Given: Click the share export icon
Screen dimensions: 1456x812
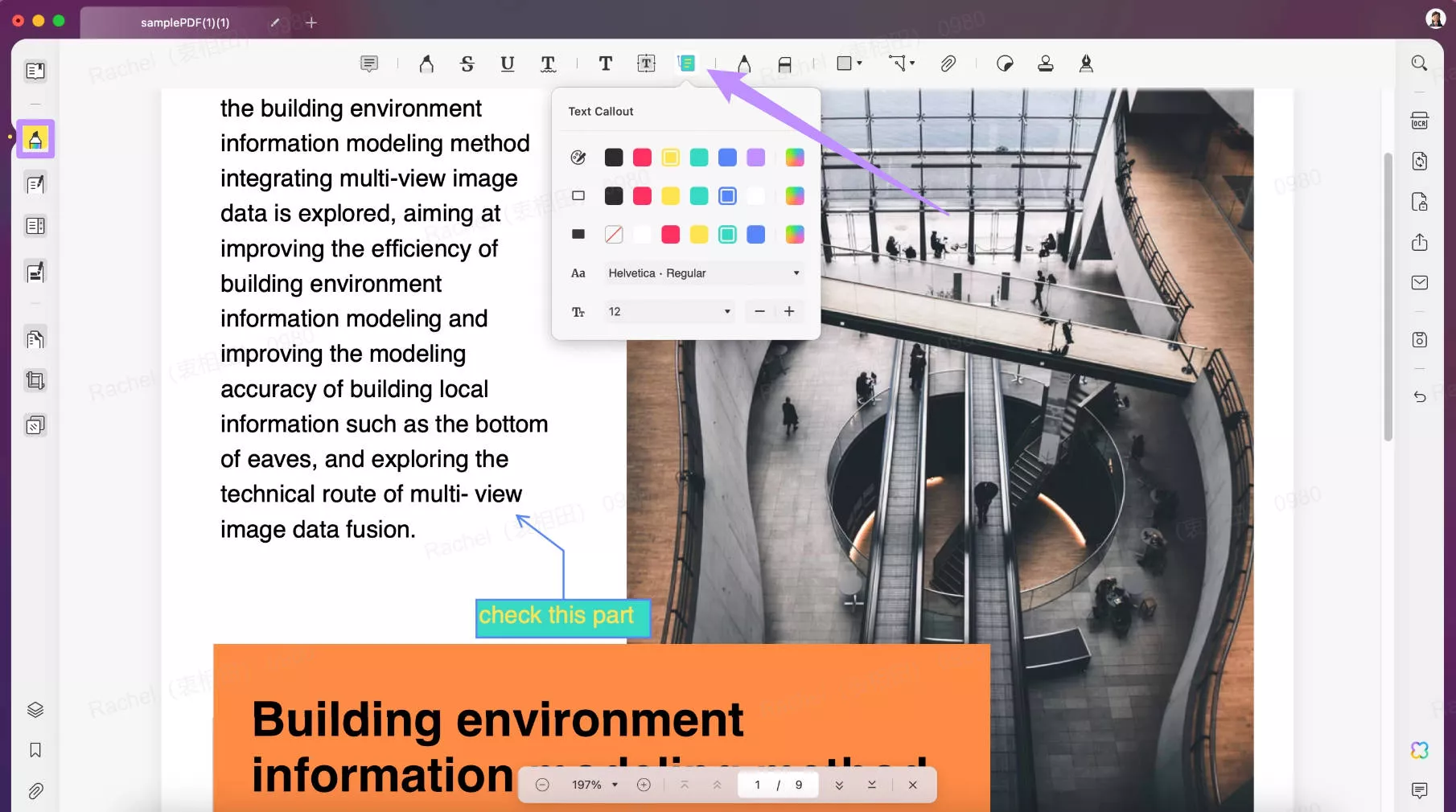Looking at the screenshot, I should click(x=1420, y=242).
